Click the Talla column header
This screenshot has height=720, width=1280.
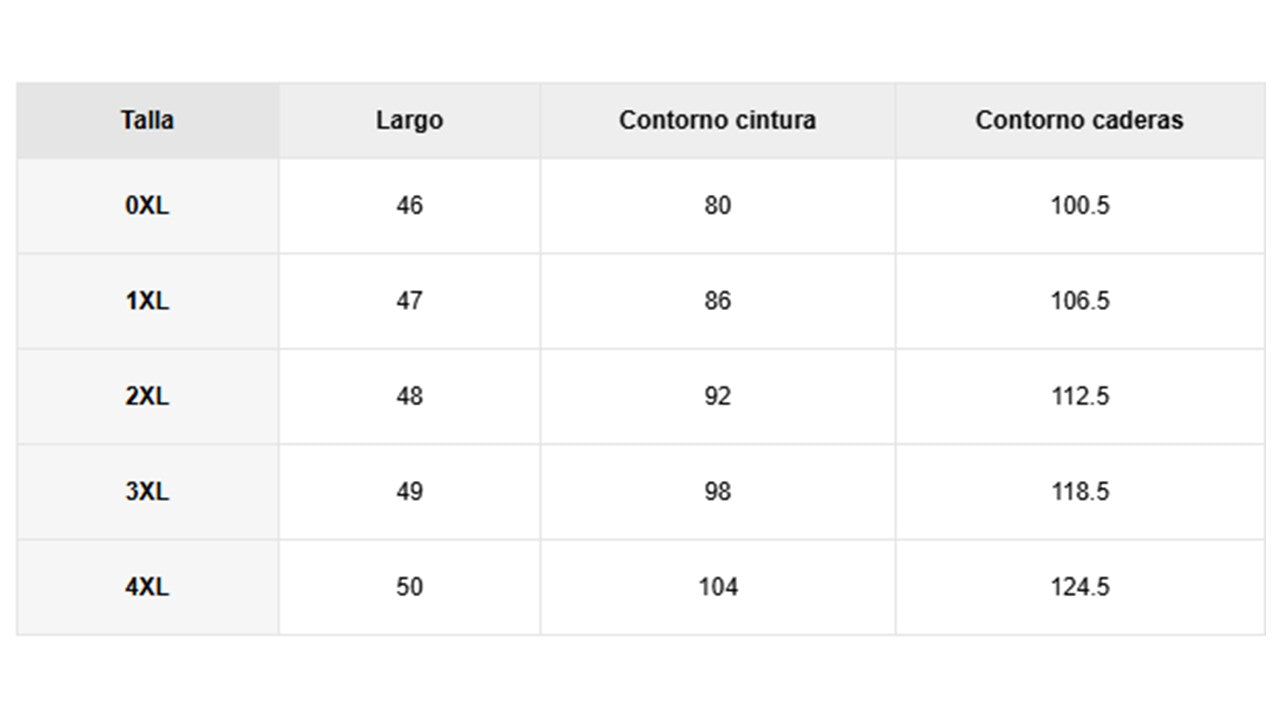[147, 120]
